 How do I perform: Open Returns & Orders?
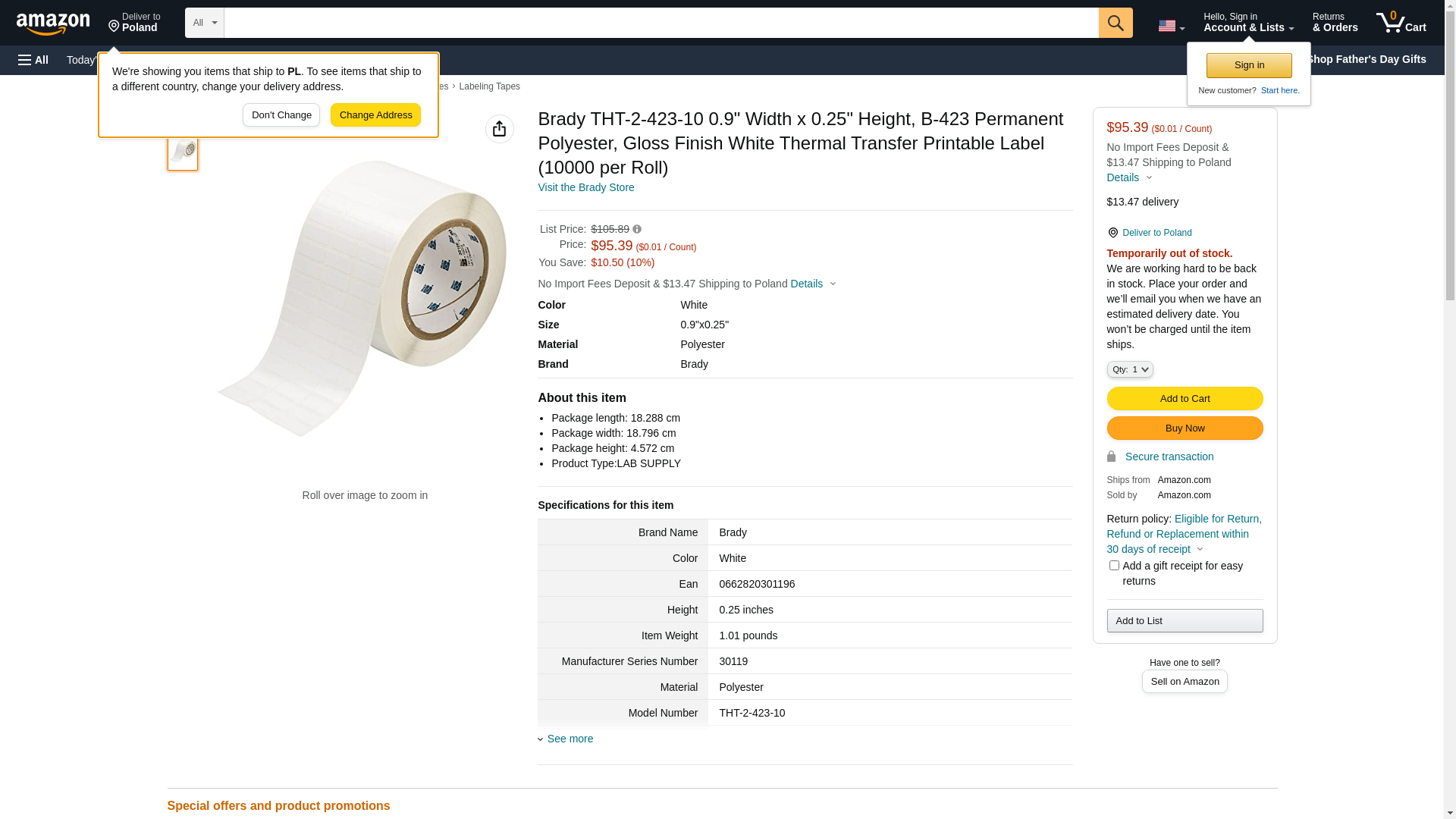1335,23
